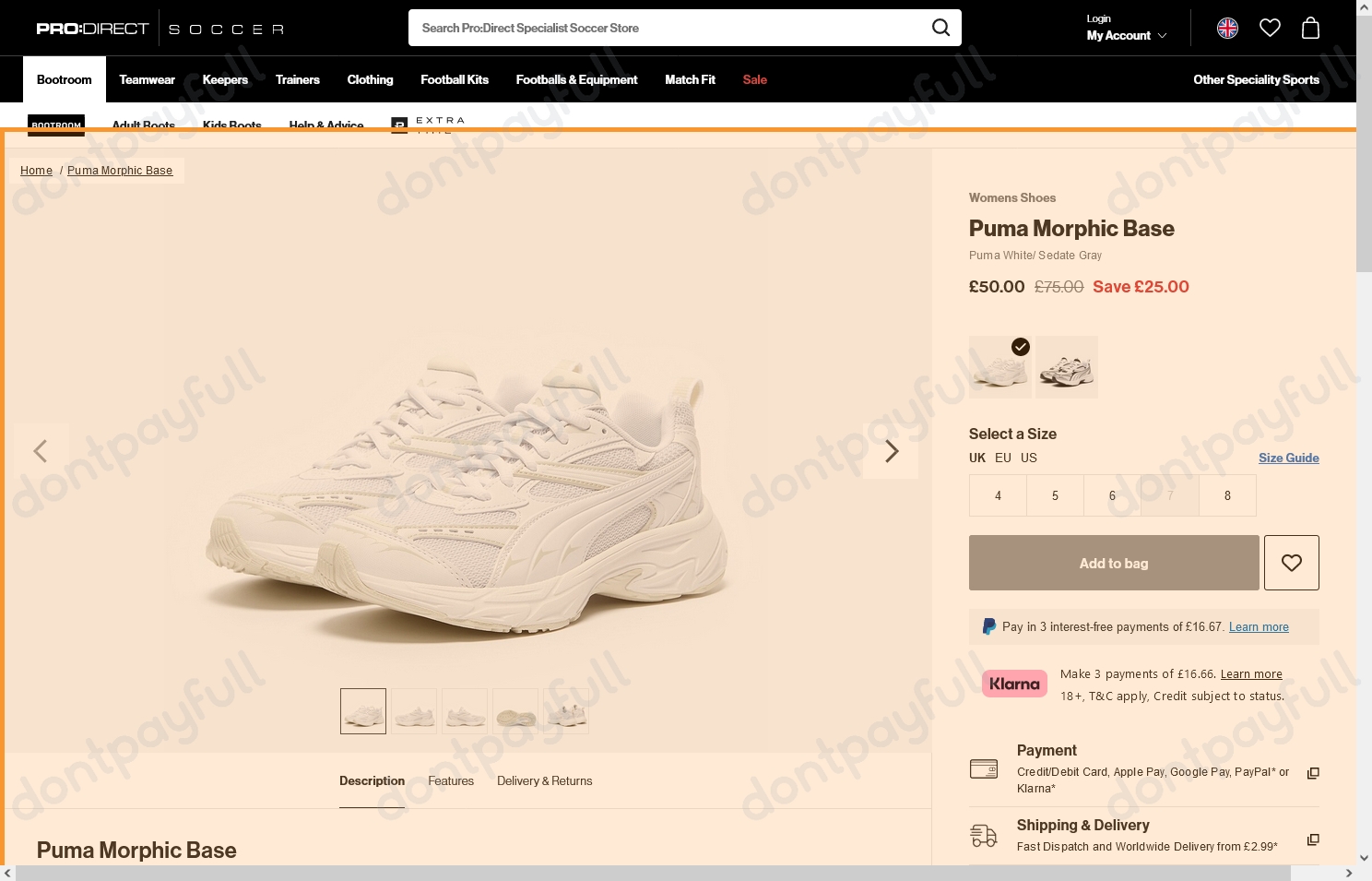Image resolution: width=1372 pixels, height=881 pixels.
Task: Select UK size 5
Action: point(1055,495)
